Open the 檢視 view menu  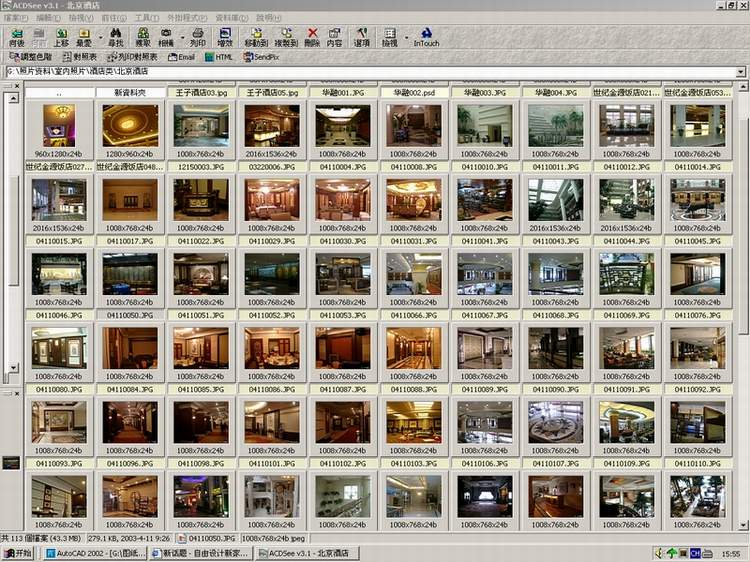click(x=81, y=18)
